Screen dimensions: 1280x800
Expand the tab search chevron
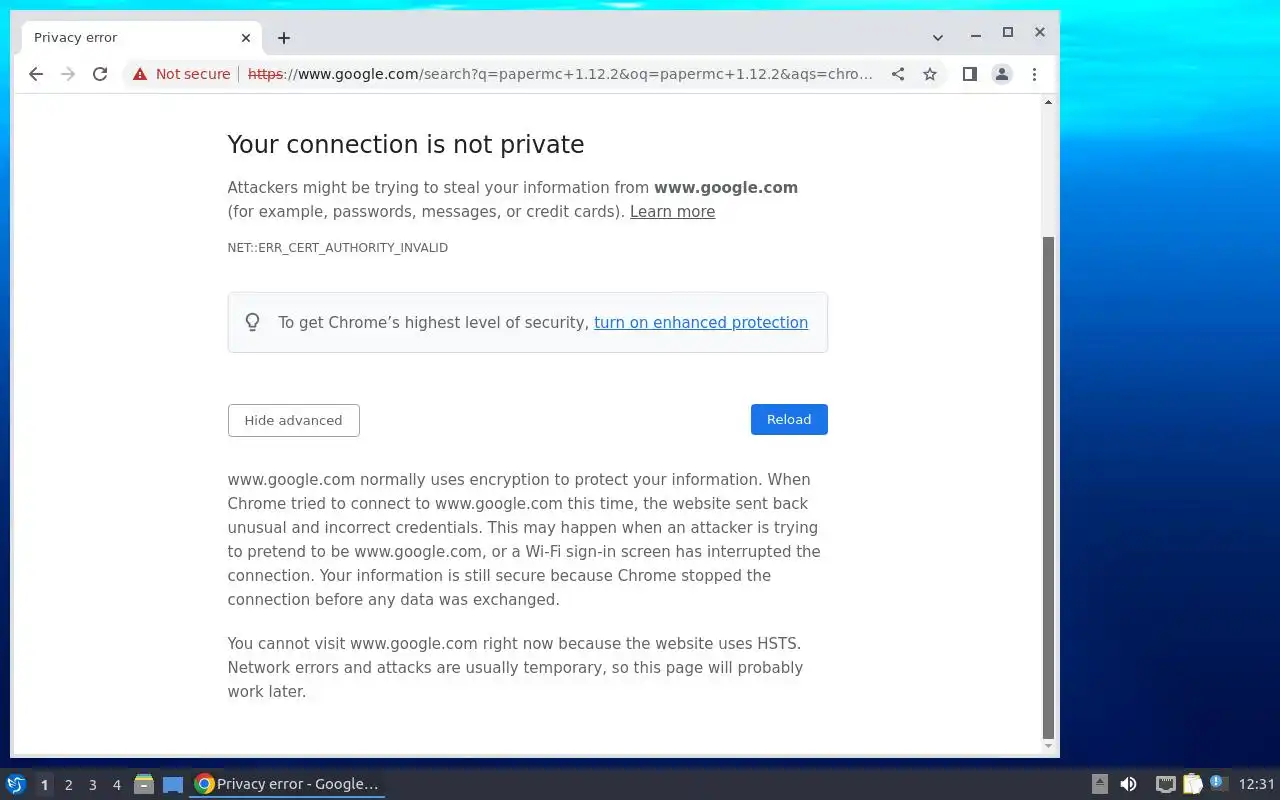(x=938, y=38)
